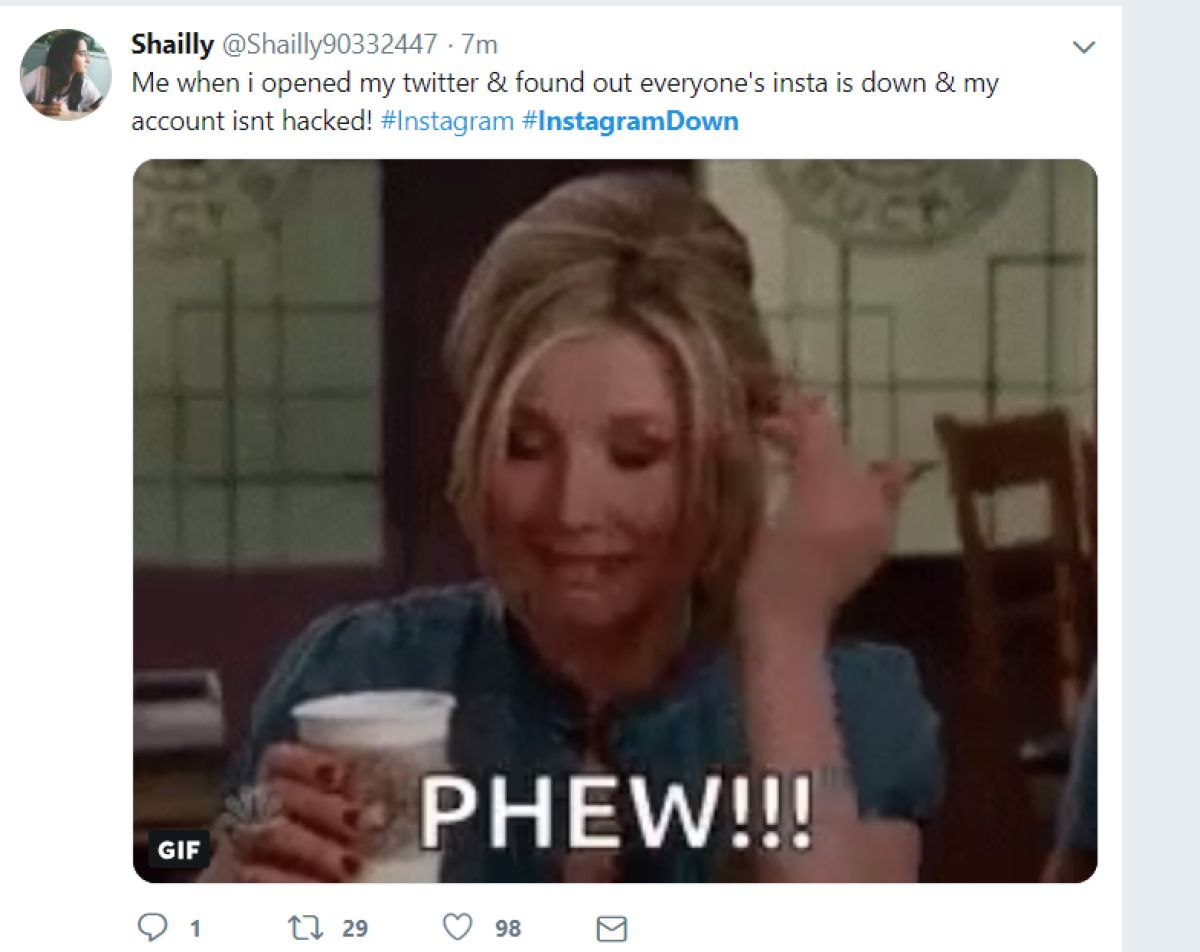Share via the envelope message icon
This screenshot has height=952, width=1200.
pos(611,929)
